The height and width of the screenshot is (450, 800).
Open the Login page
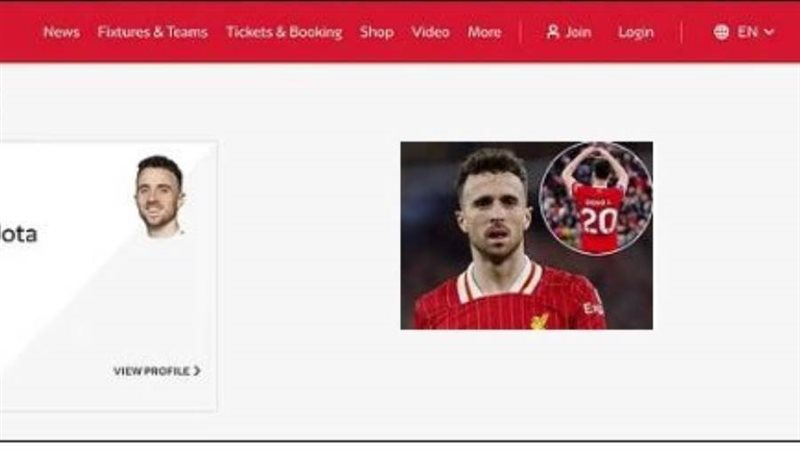[x=635, y=32]
